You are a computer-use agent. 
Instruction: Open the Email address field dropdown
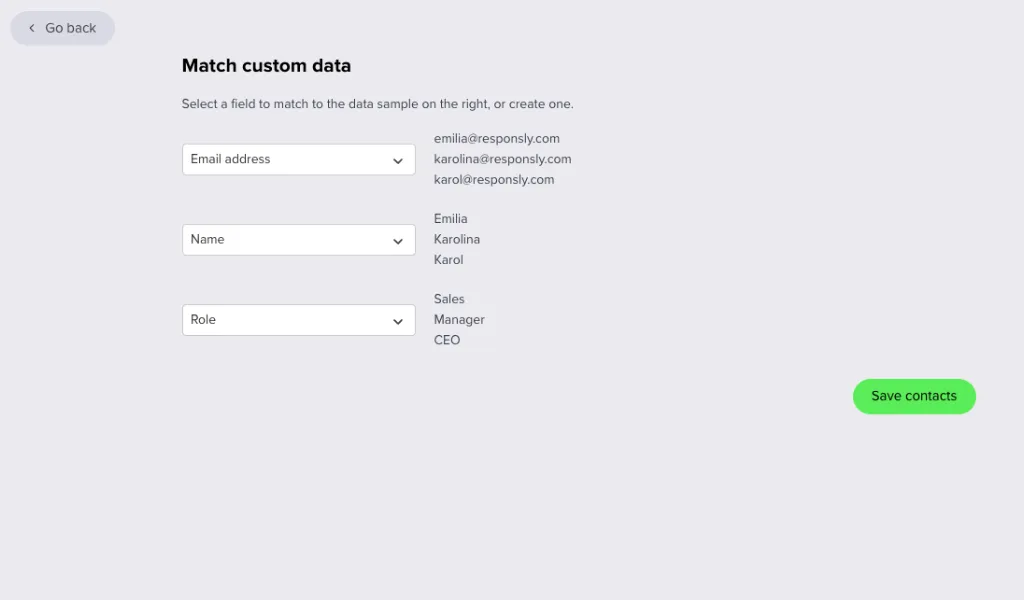(298, 160)
